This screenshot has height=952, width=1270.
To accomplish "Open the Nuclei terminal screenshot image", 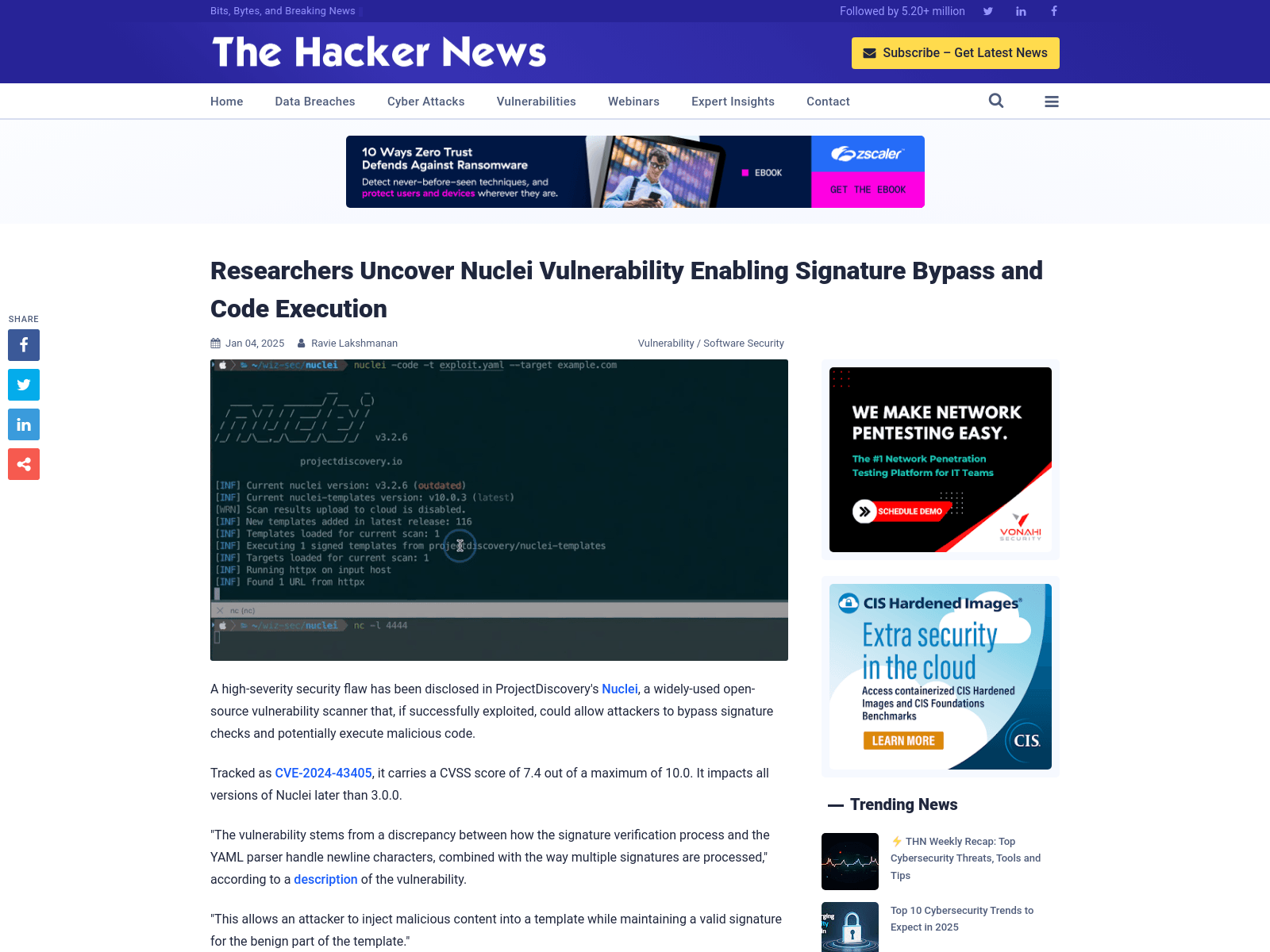I will click(499, 510).
